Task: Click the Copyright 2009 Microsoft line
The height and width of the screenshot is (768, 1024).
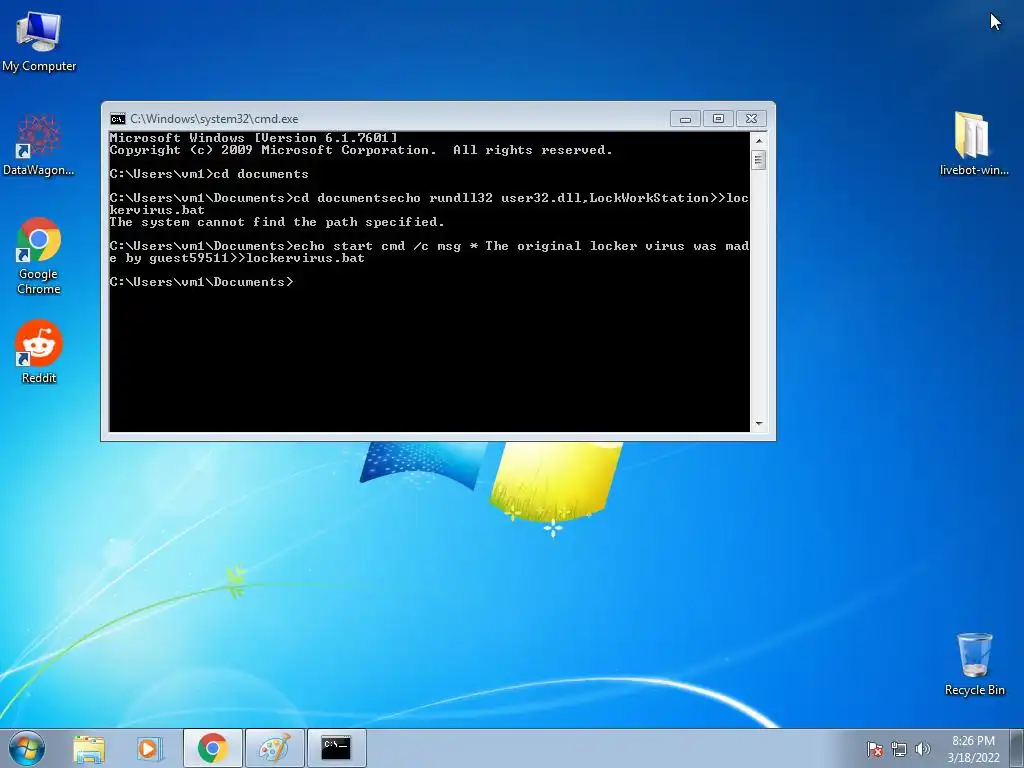Action: click(x=361, y=150)
